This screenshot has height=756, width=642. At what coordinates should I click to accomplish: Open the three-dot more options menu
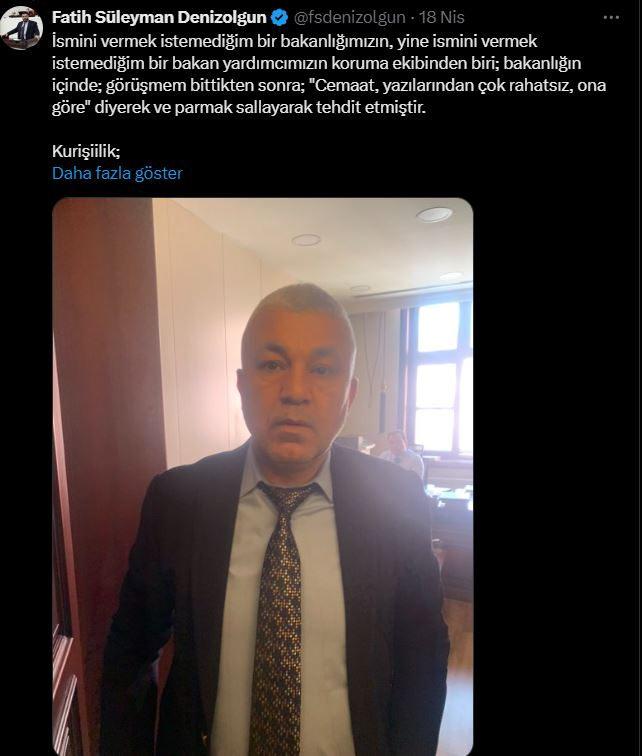point(611,18)
